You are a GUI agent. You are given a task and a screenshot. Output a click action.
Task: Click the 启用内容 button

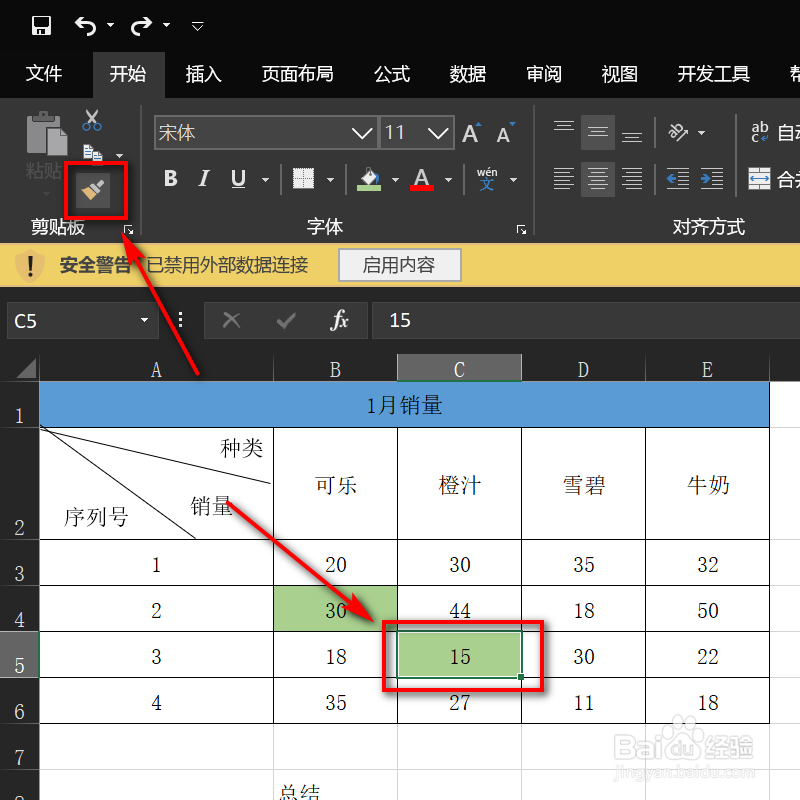click(399, 265)
